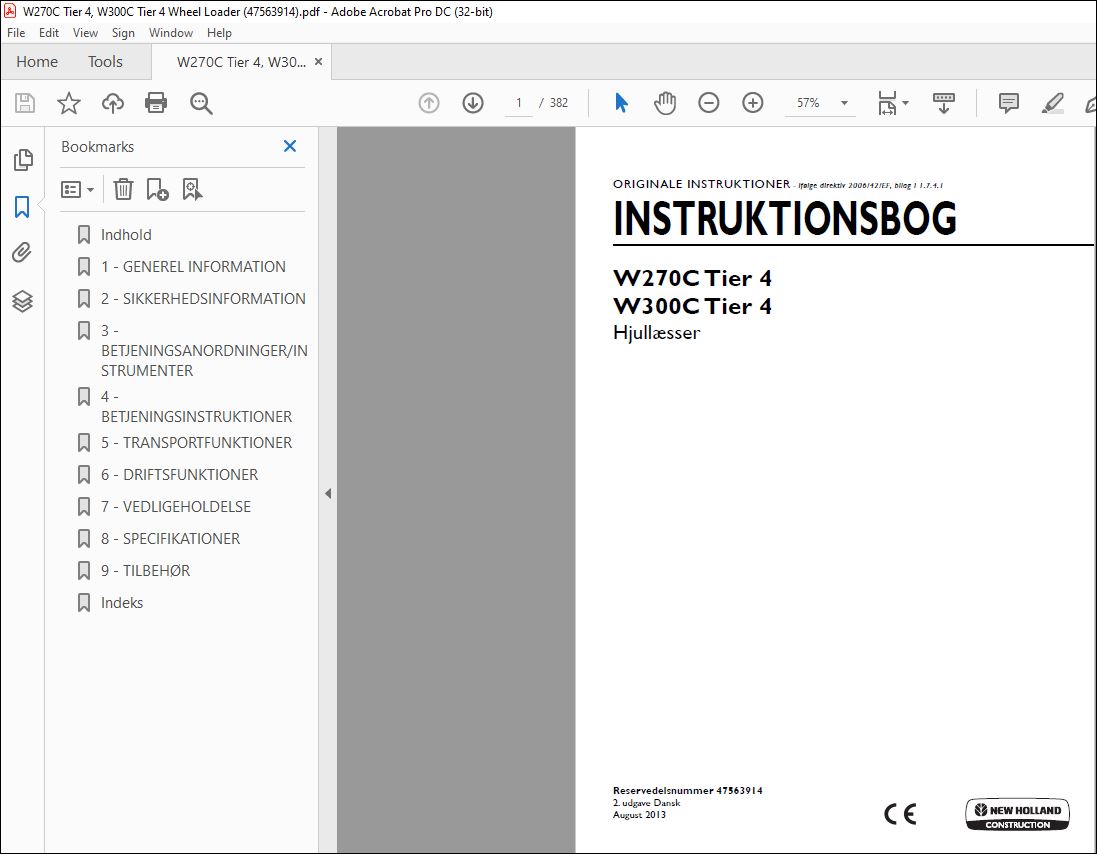Open bookmark 4 - BETJENINGSINSTRUKTIONER
The height and width of the screenshot is (854, 1097).
pyautogui.click(x=196, y=406)
